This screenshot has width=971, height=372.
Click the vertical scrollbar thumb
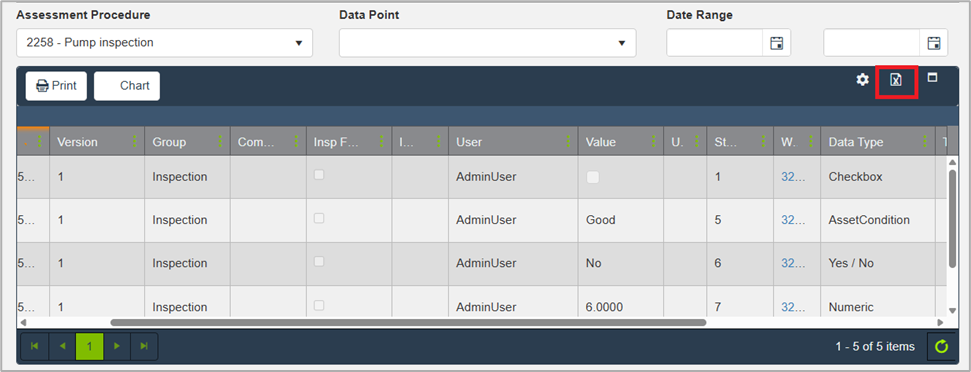952,218
